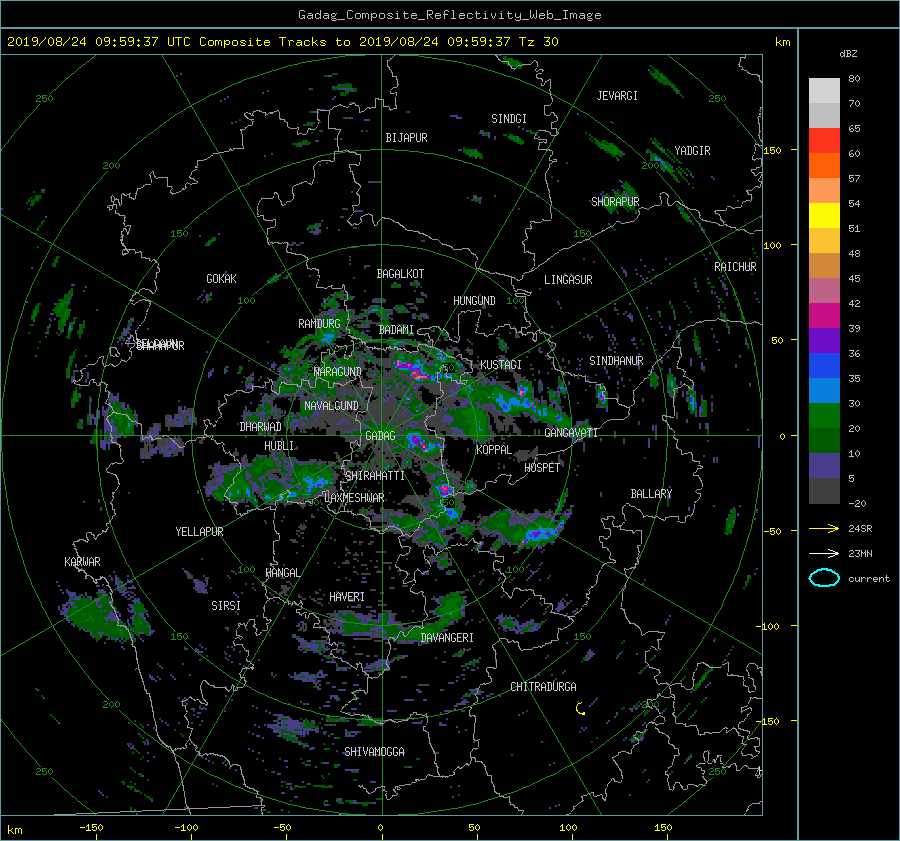Click the CHITRADURGA city label
The height and width of the screenshot is (841, 900).
[x=544, y=687]
